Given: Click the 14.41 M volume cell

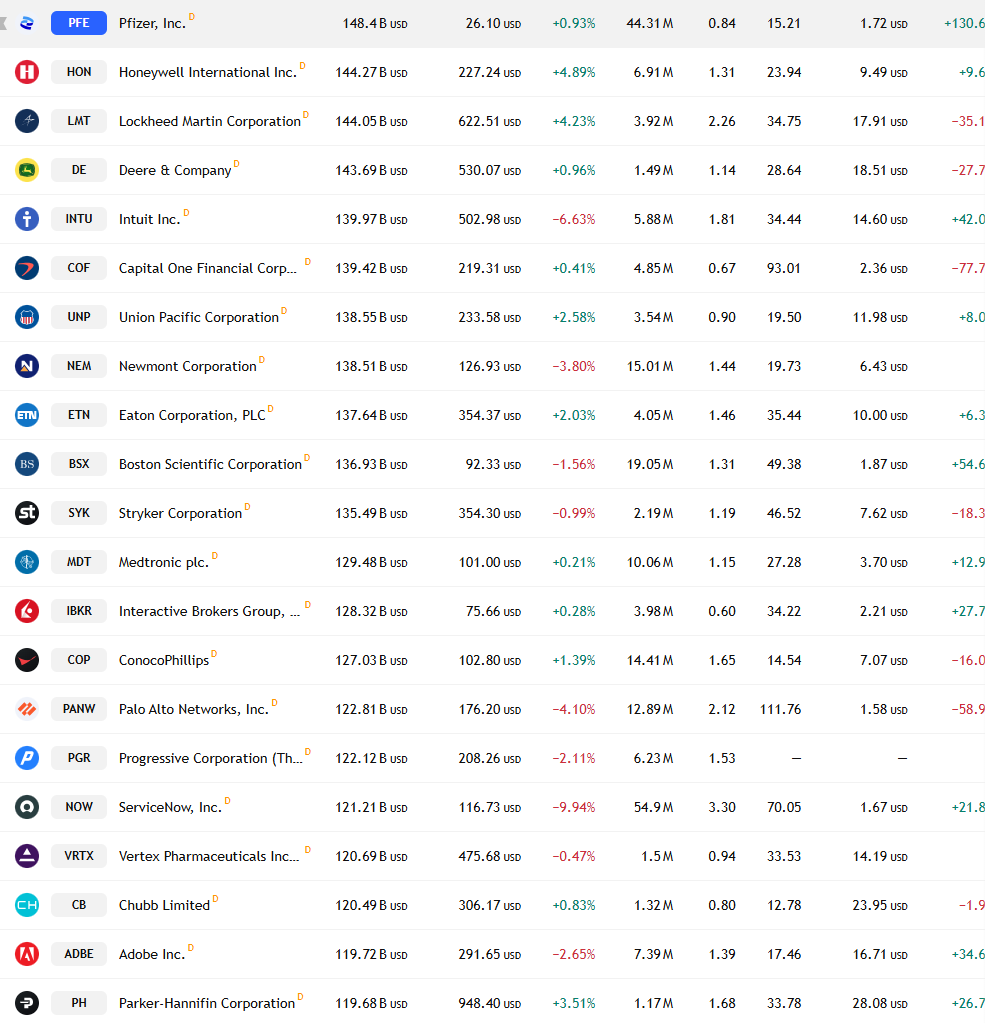Looking at the screenshot, I should pyautogui.click(x=650, y=660).
